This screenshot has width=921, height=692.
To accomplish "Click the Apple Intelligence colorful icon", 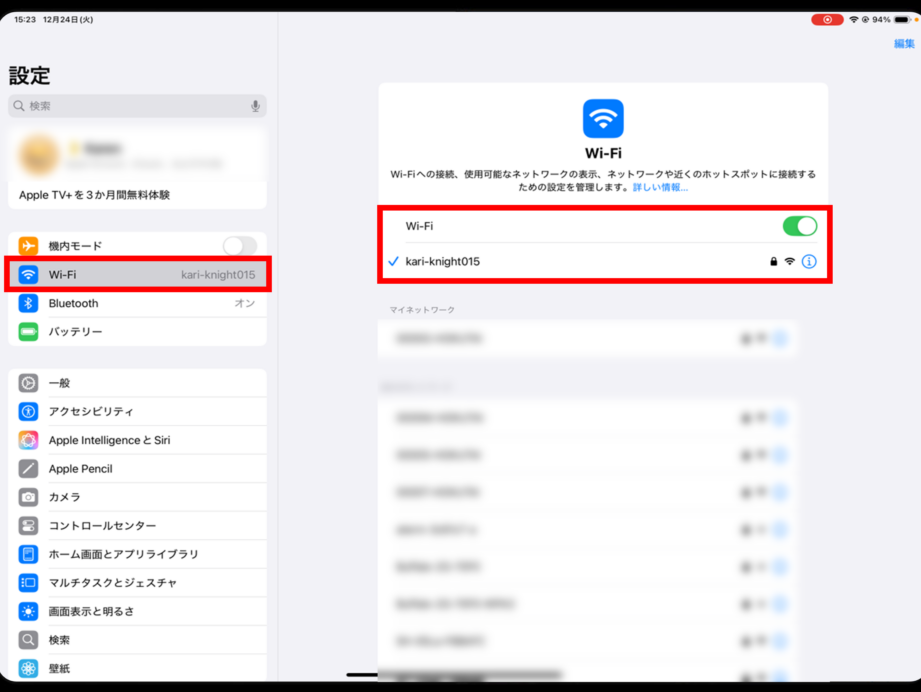I will [28, 440].
